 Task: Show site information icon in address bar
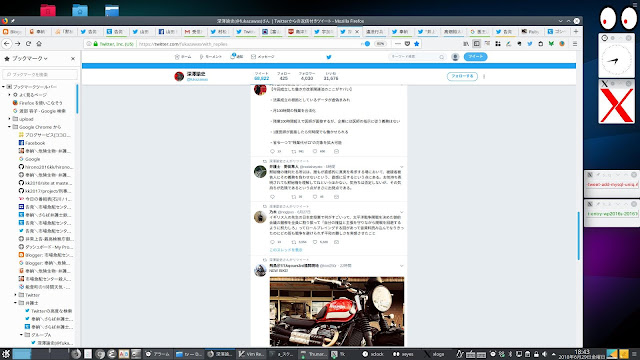[x=89, y=44]
